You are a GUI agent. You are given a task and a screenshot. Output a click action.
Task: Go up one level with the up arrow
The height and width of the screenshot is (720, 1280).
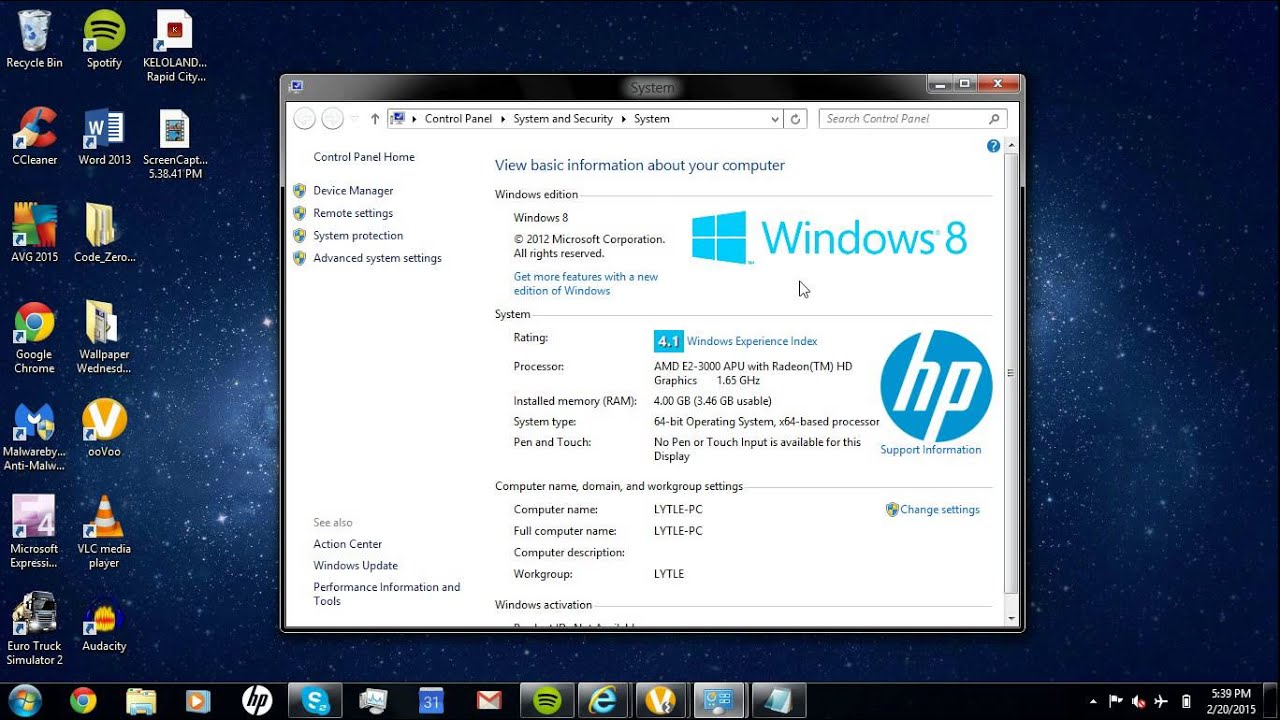[375, 119]
